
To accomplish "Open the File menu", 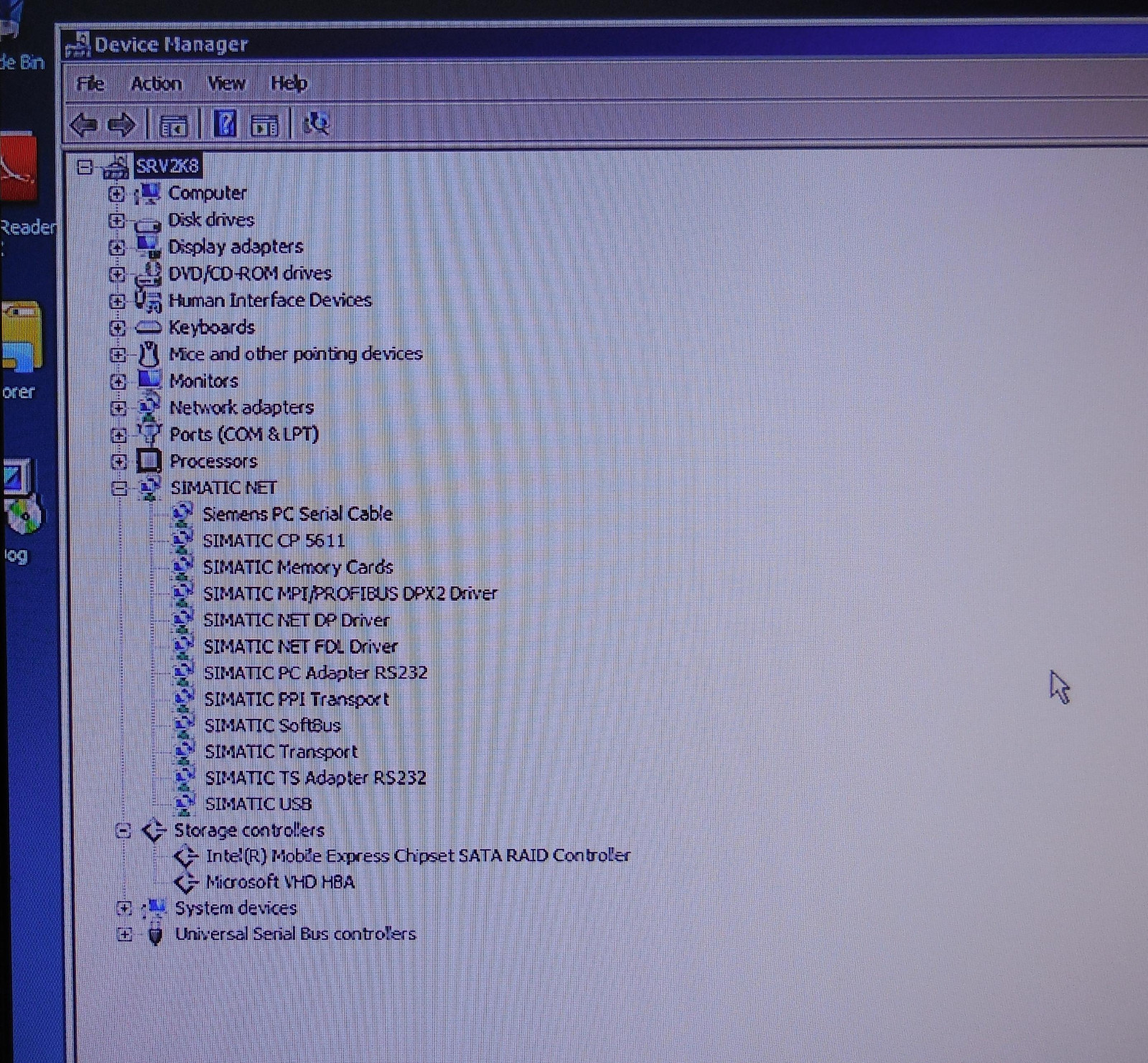I will pos(90,84).
